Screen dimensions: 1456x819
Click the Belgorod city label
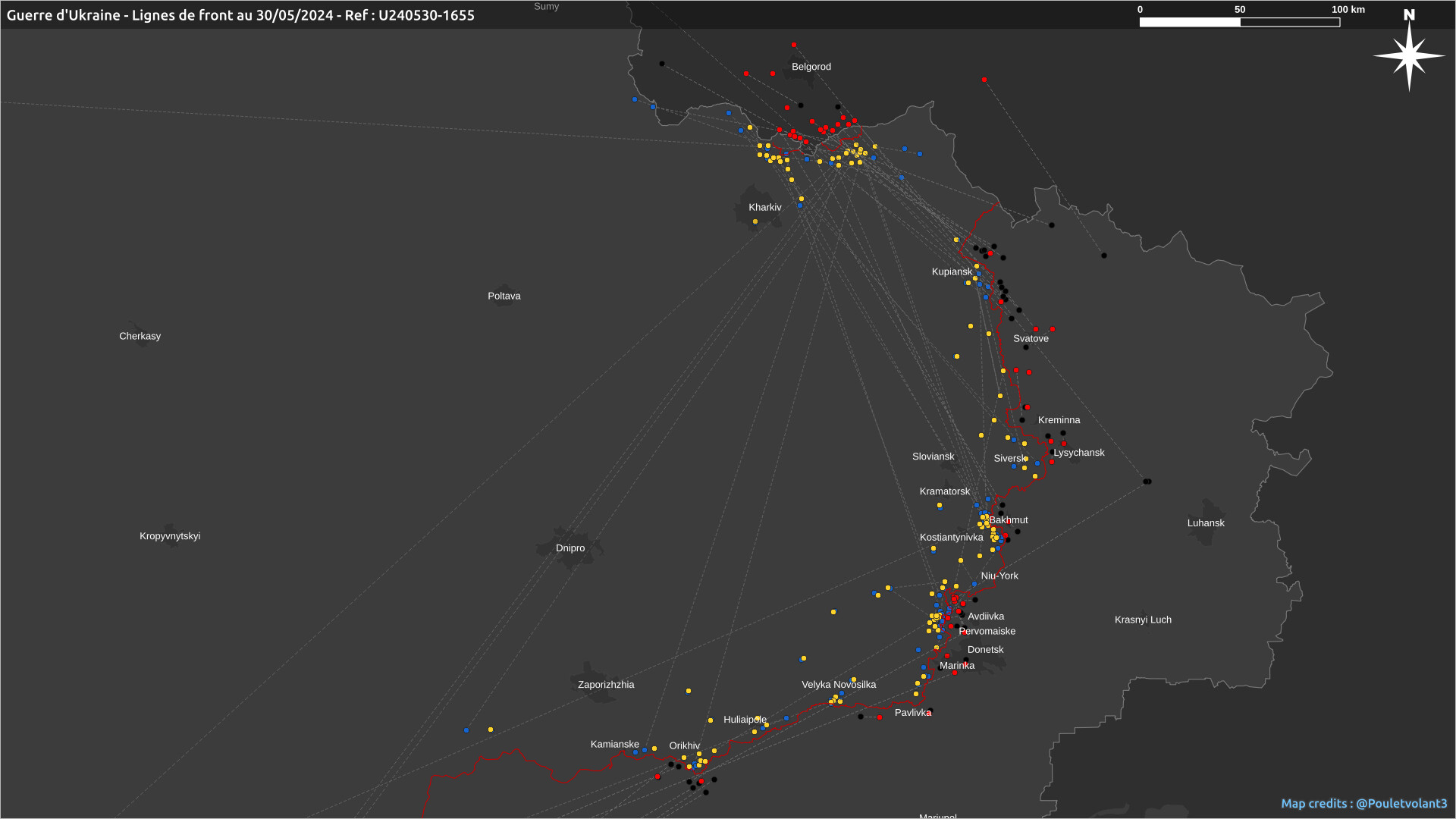[x=811, y=67]
